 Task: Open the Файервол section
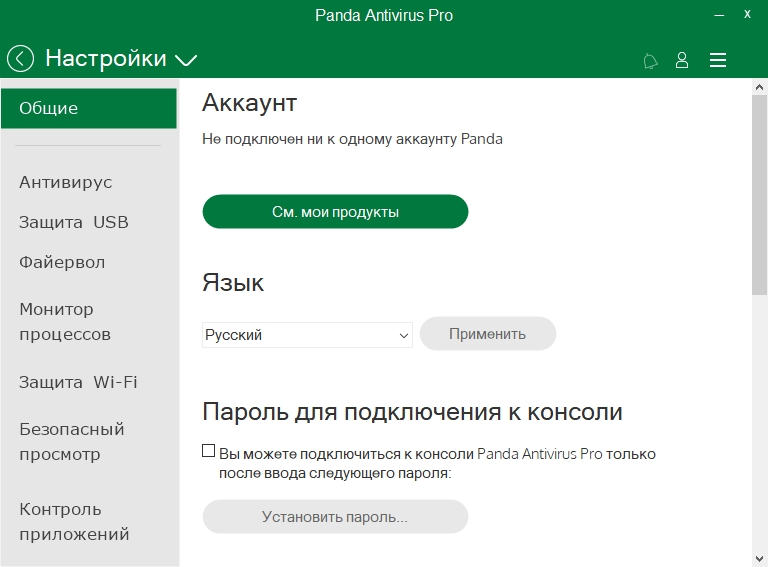pos(62,262)
